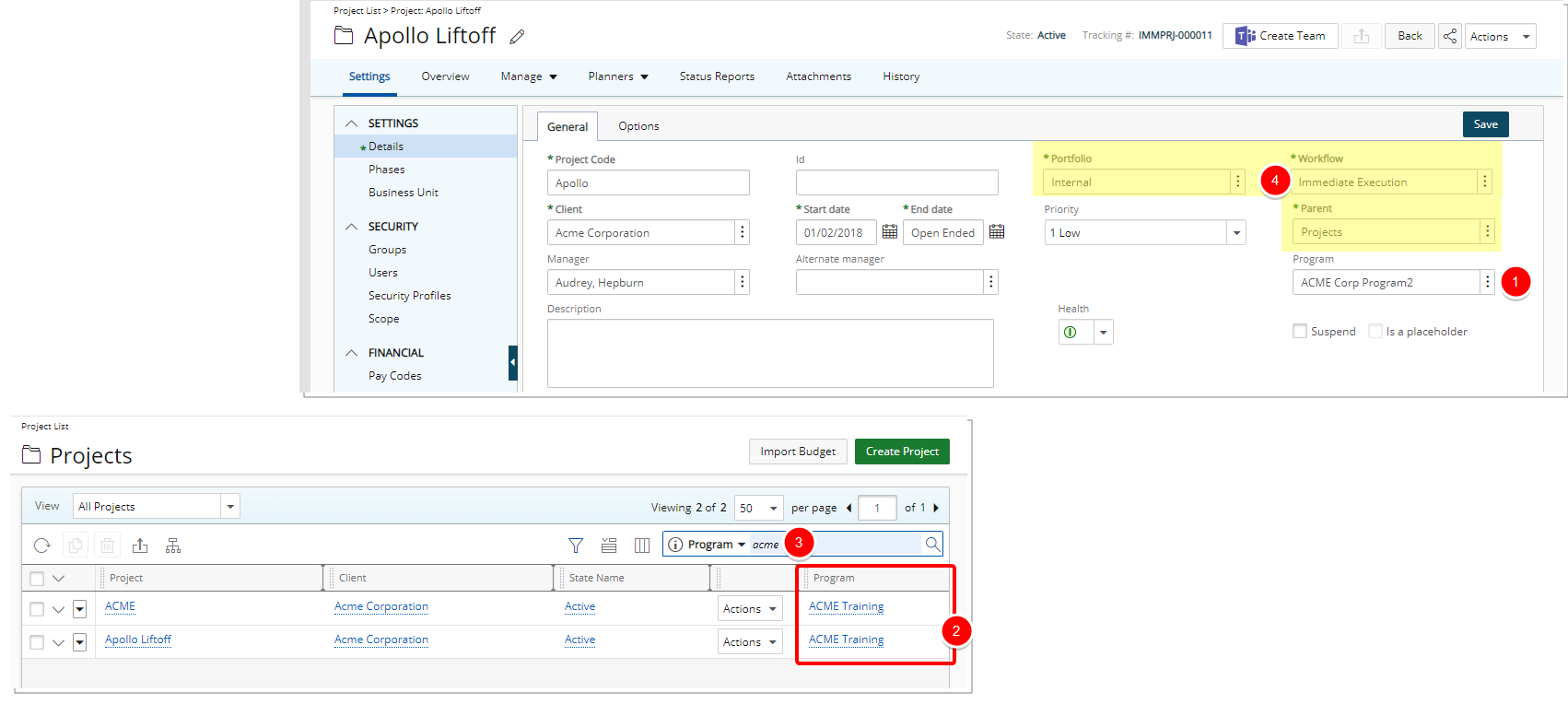Open the Apollo Liftoff project link
The image size is (1568, 704).
pyautogui.click(x=138, y=639)
